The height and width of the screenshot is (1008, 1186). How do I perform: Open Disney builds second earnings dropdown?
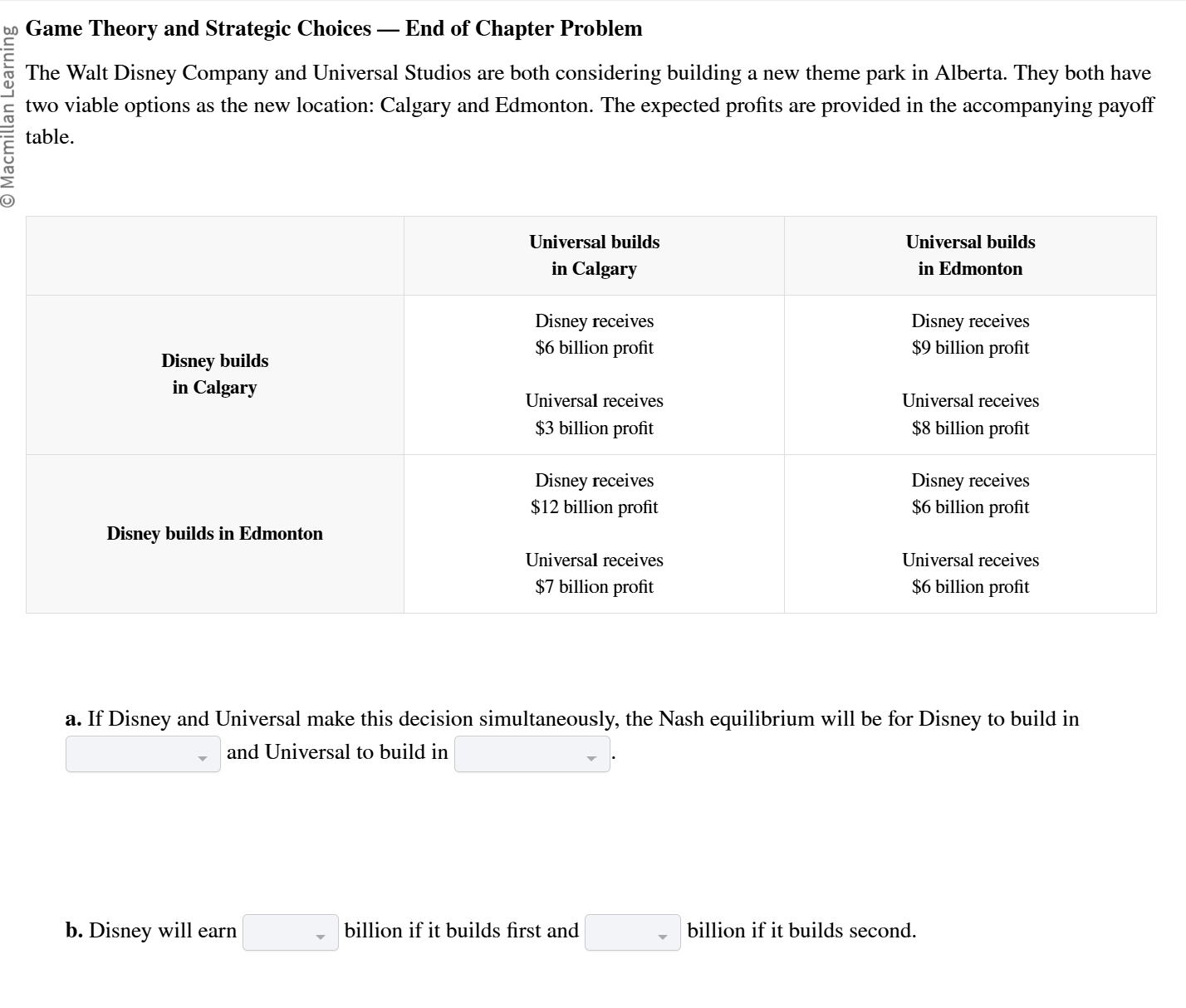point(633,932)
